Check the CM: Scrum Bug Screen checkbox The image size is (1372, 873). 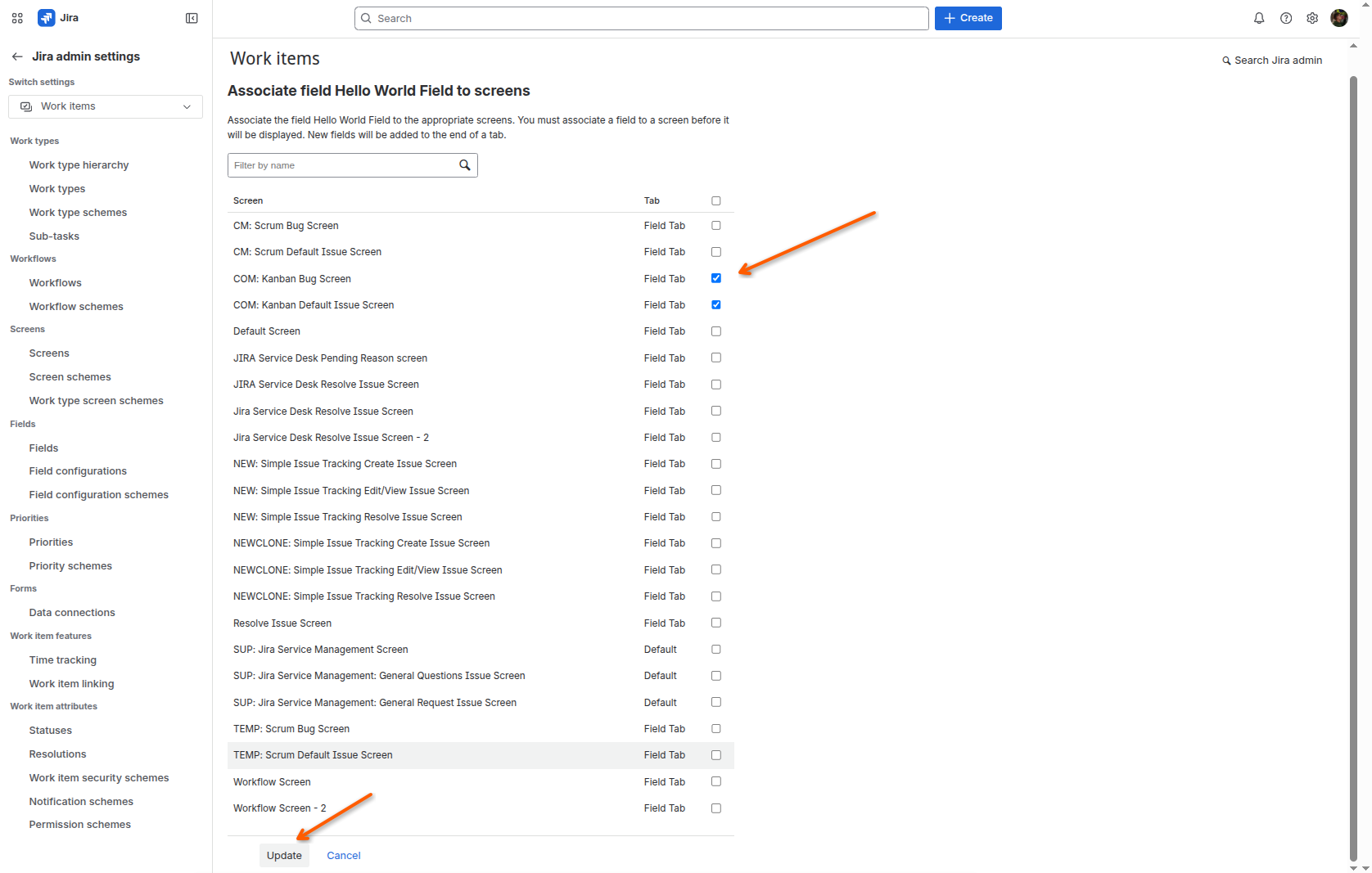tap(716, 226)
